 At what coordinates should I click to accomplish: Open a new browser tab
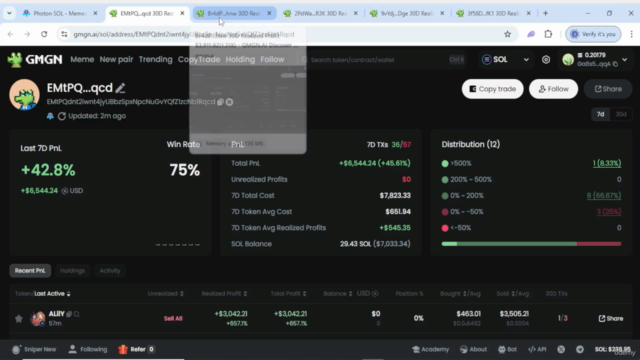(545, 13)
